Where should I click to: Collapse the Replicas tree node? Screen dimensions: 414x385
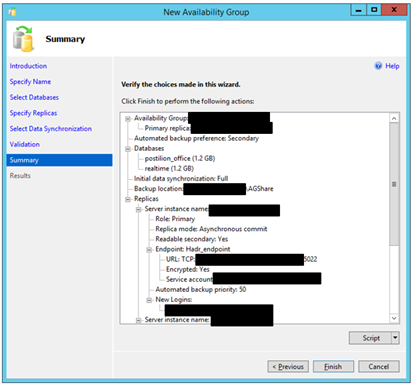coord(128,199)
